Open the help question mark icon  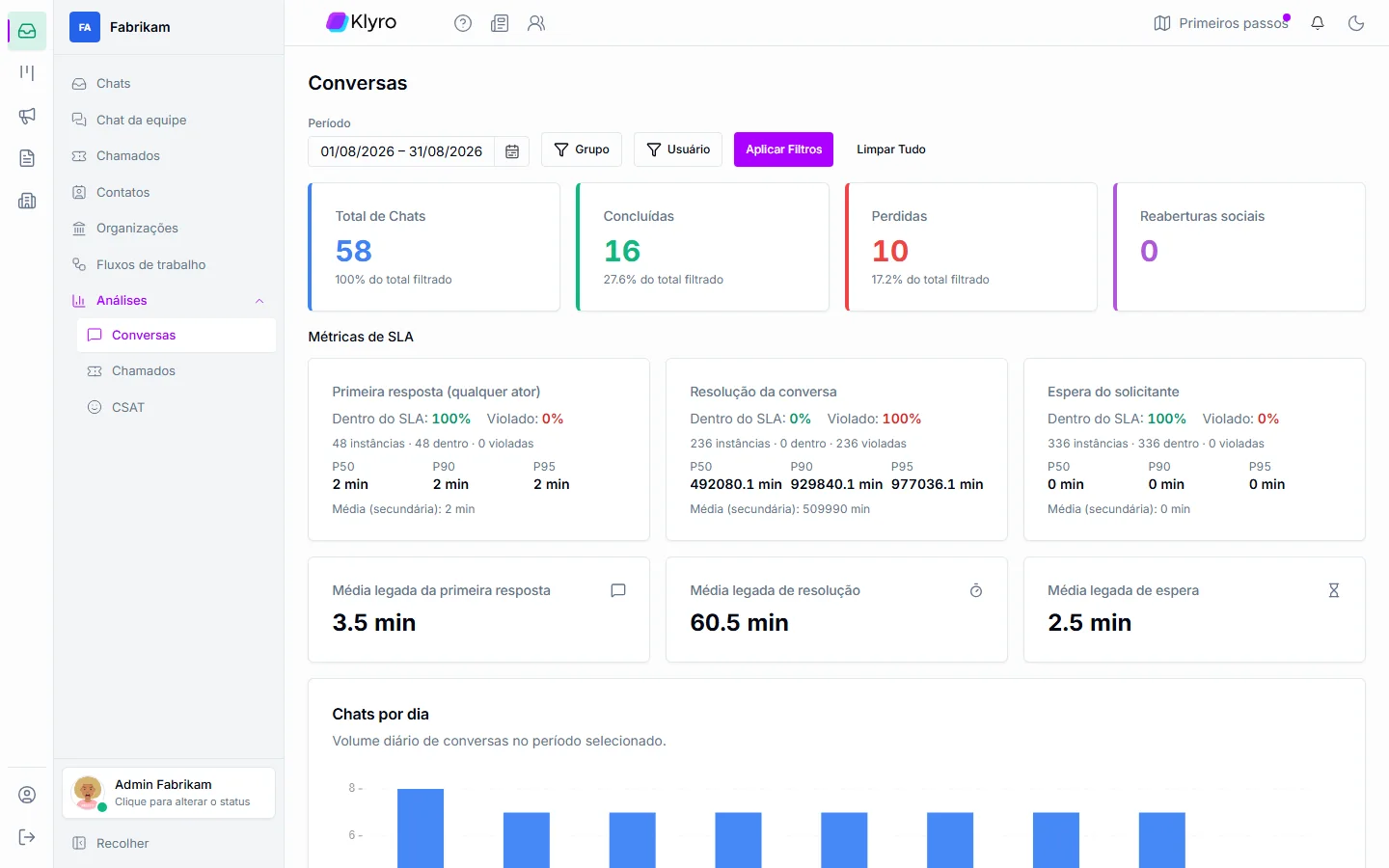pyautogui.click(x=463, y=23)
